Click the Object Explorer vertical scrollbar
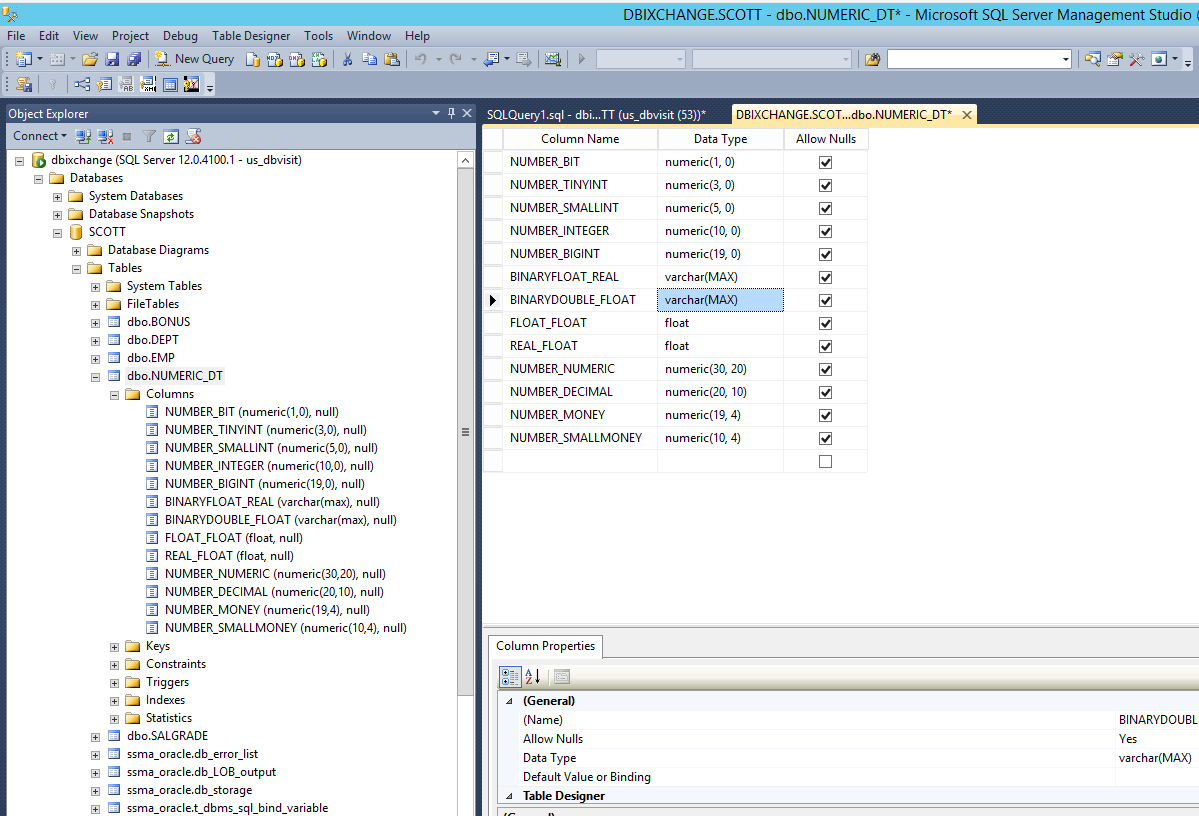 pos(465,431)
